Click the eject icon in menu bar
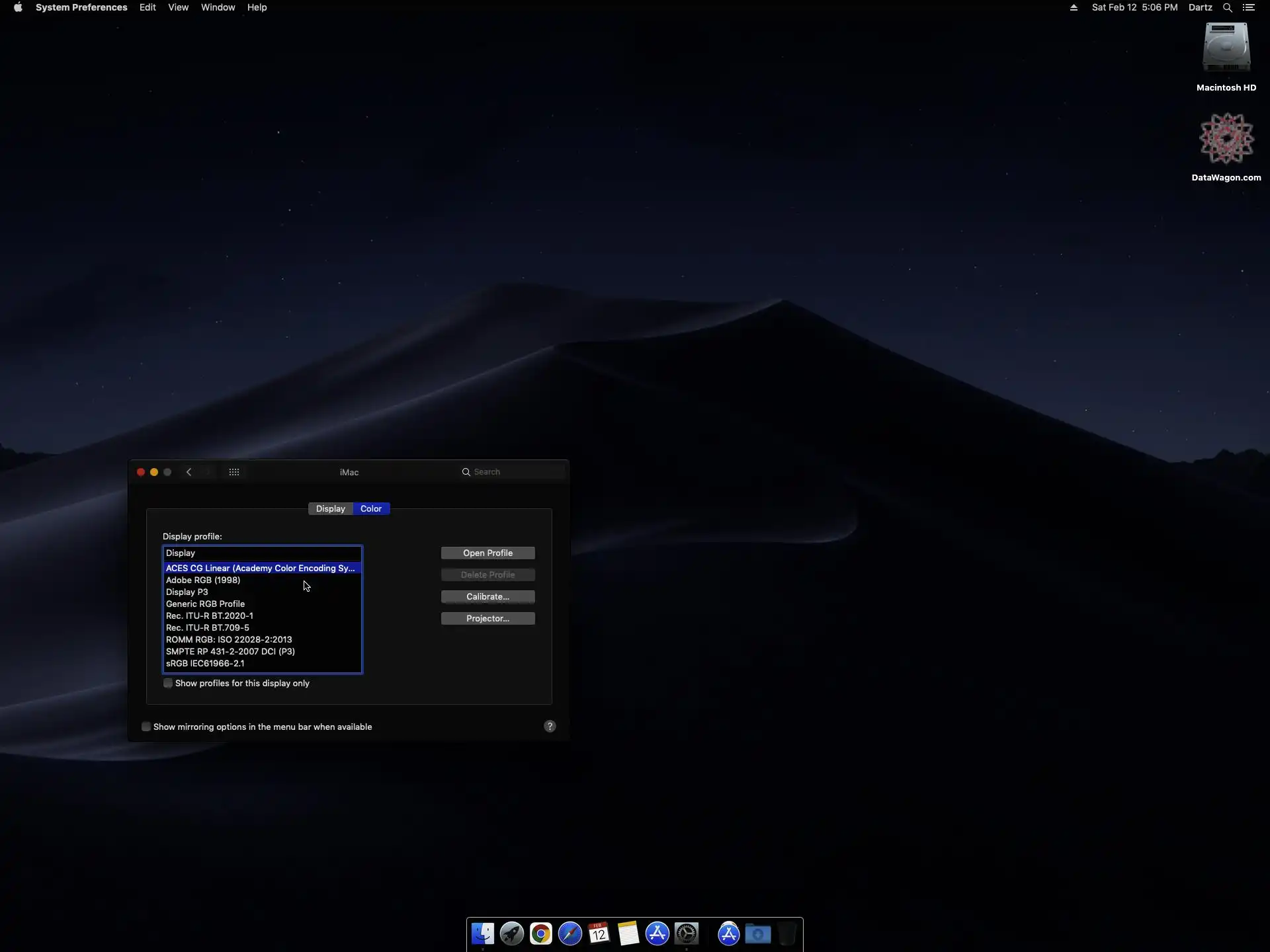Screen dimensions: 1270x952 pyautogui.click(x=1074, y=8)
